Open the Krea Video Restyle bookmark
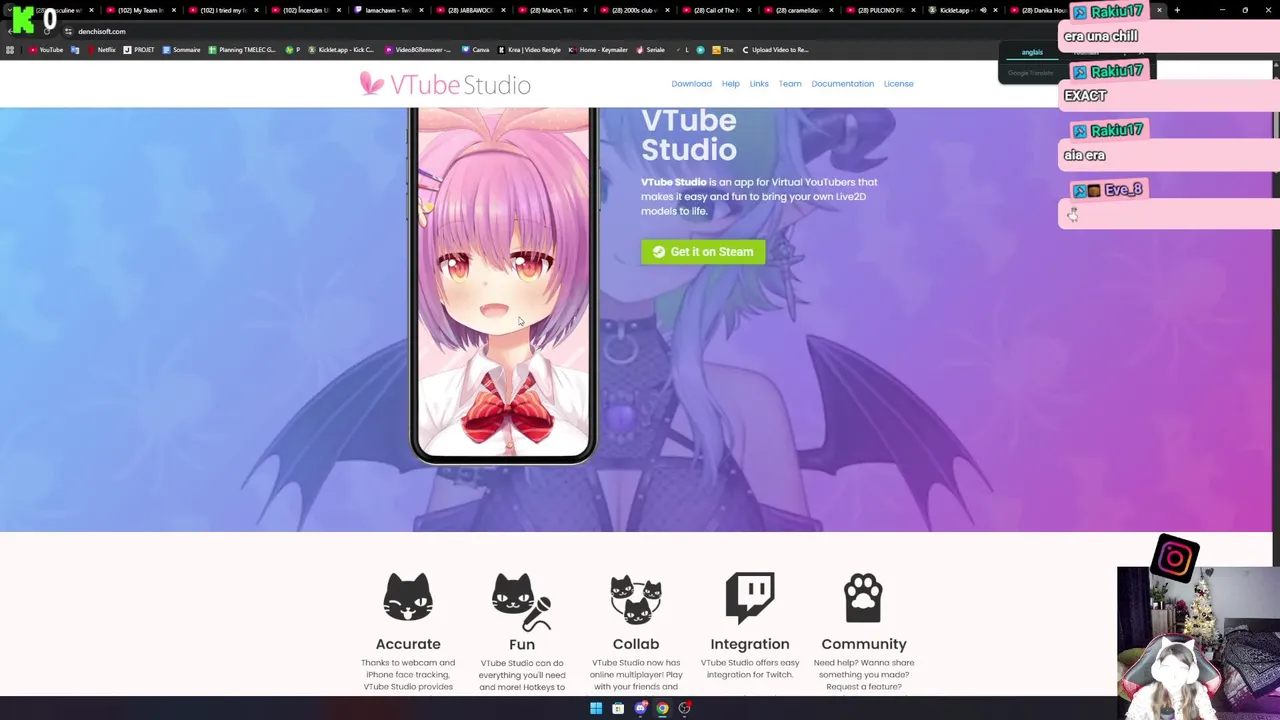 [x=530, y=50]
